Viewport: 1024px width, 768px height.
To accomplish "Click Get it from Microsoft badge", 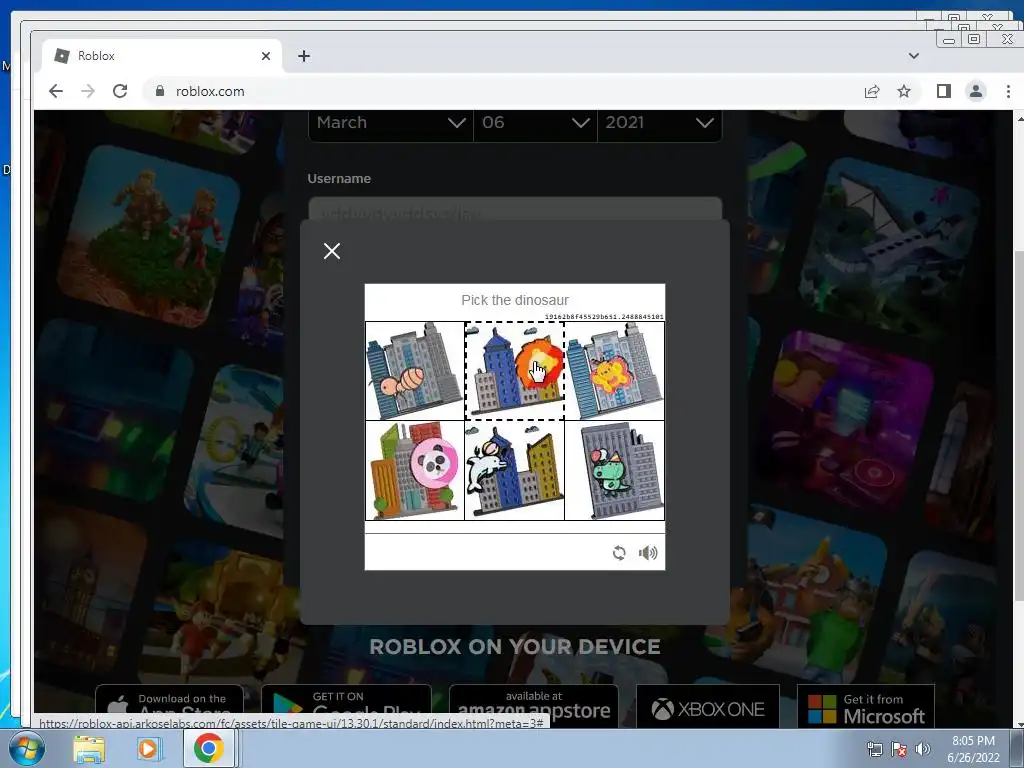I will [x=866, y=708].
